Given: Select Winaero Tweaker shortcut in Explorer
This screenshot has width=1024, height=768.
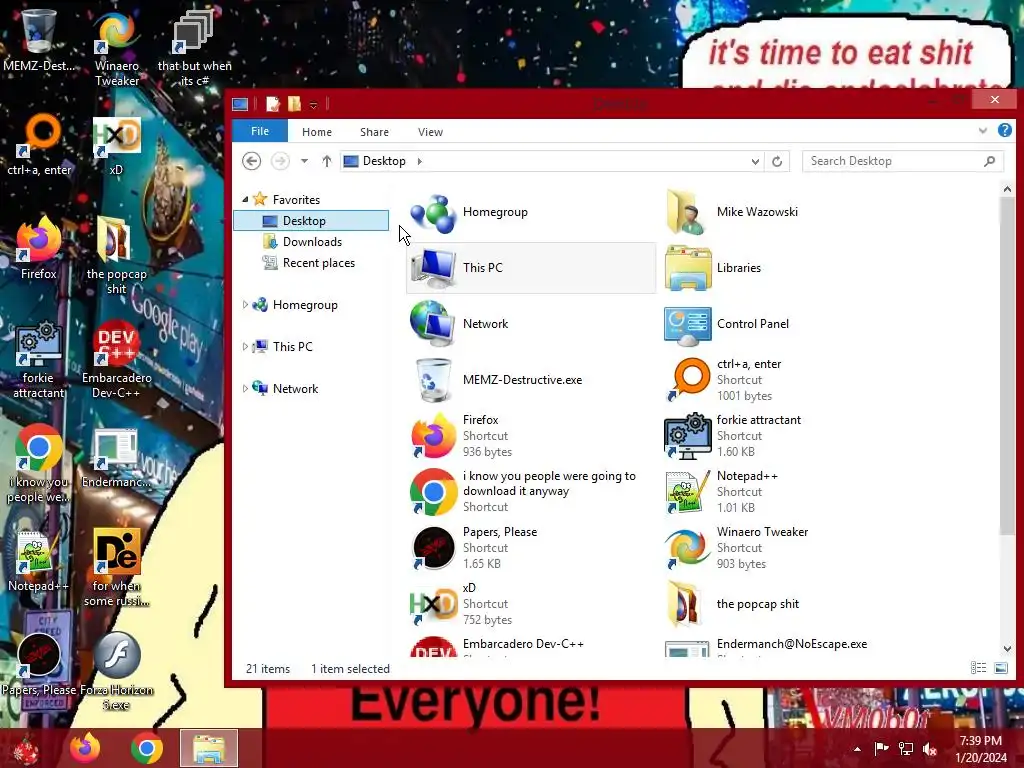Looking at the screenshot, I should [784, 548].
